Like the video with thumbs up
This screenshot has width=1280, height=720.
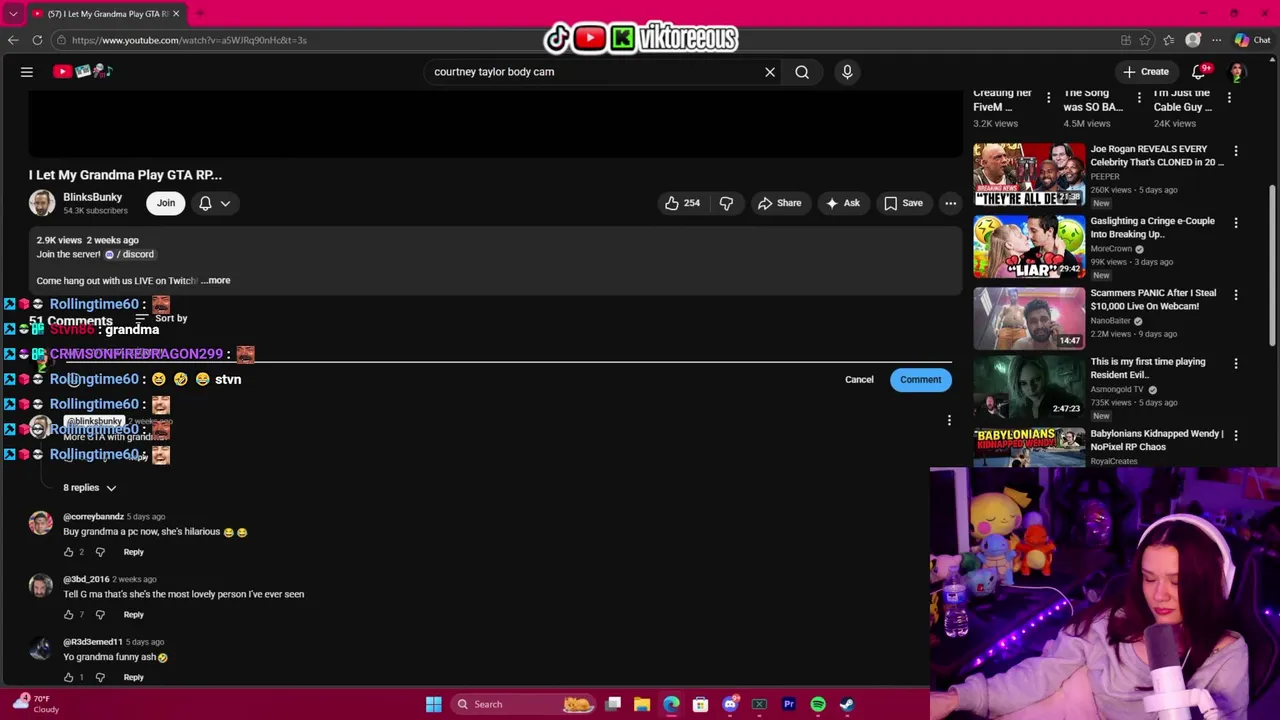coord(682,203)
